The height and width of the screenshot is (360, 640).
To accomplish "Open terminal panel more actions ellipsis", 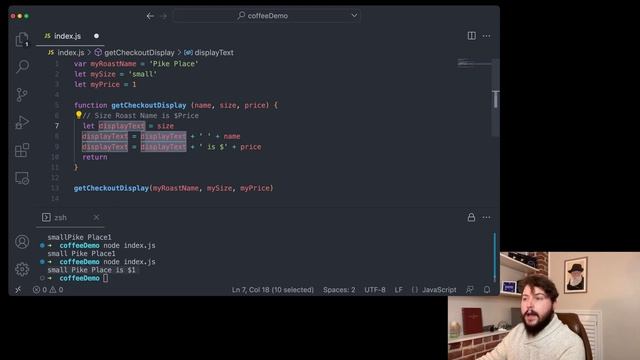I will pyautogui.click(x=486, y=217).
